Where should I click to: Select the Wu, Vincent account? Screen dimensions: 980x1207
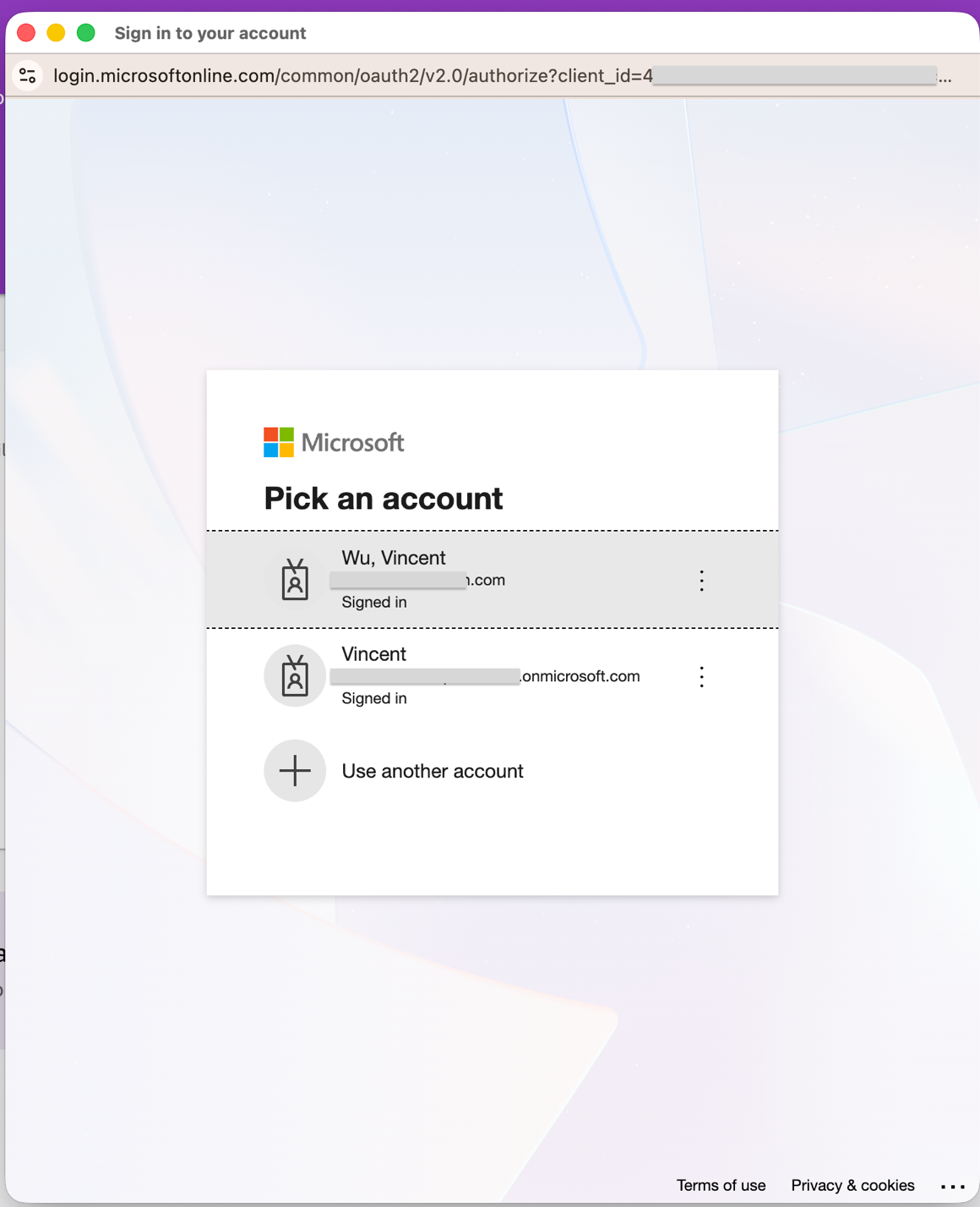click(x=493, y=580)
